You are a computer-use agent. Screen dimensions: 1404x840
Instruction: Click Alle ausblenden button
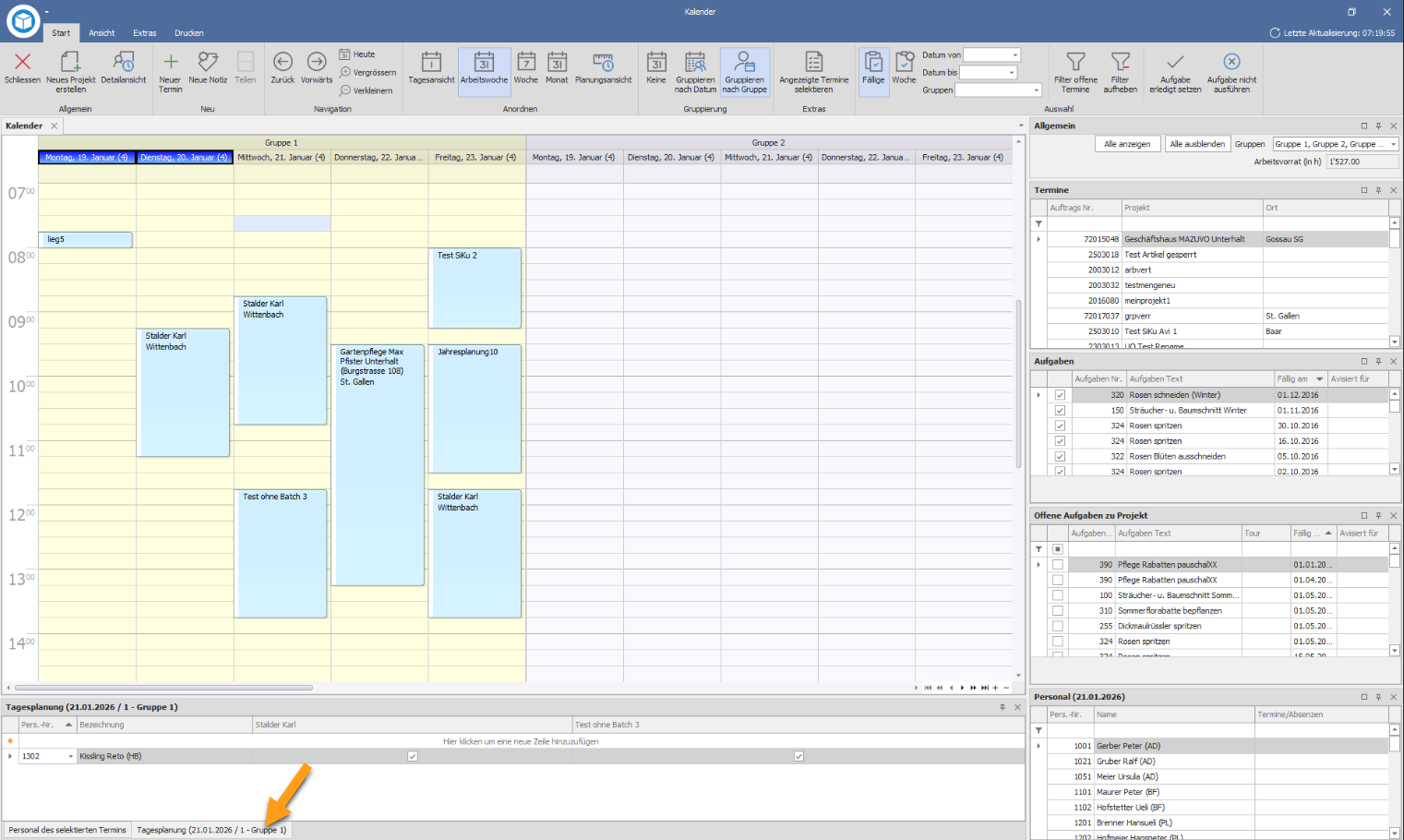click(1197, 144)
